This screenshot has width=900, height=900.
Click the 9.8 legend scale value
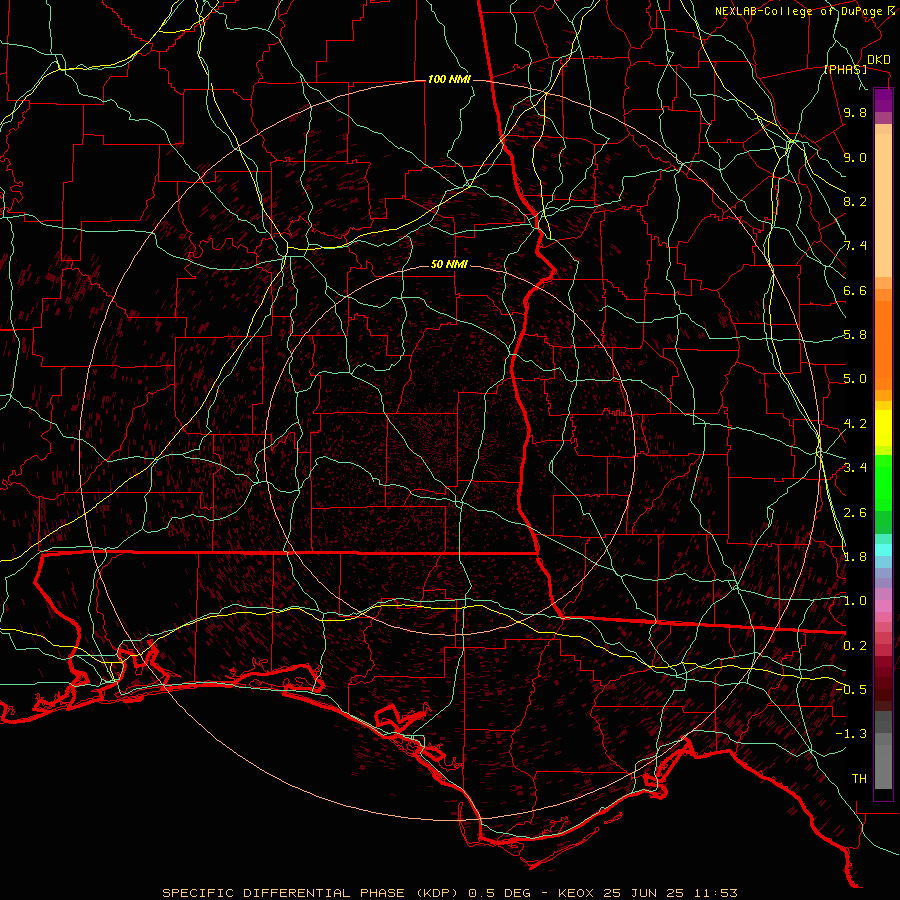tap(855, 113)
